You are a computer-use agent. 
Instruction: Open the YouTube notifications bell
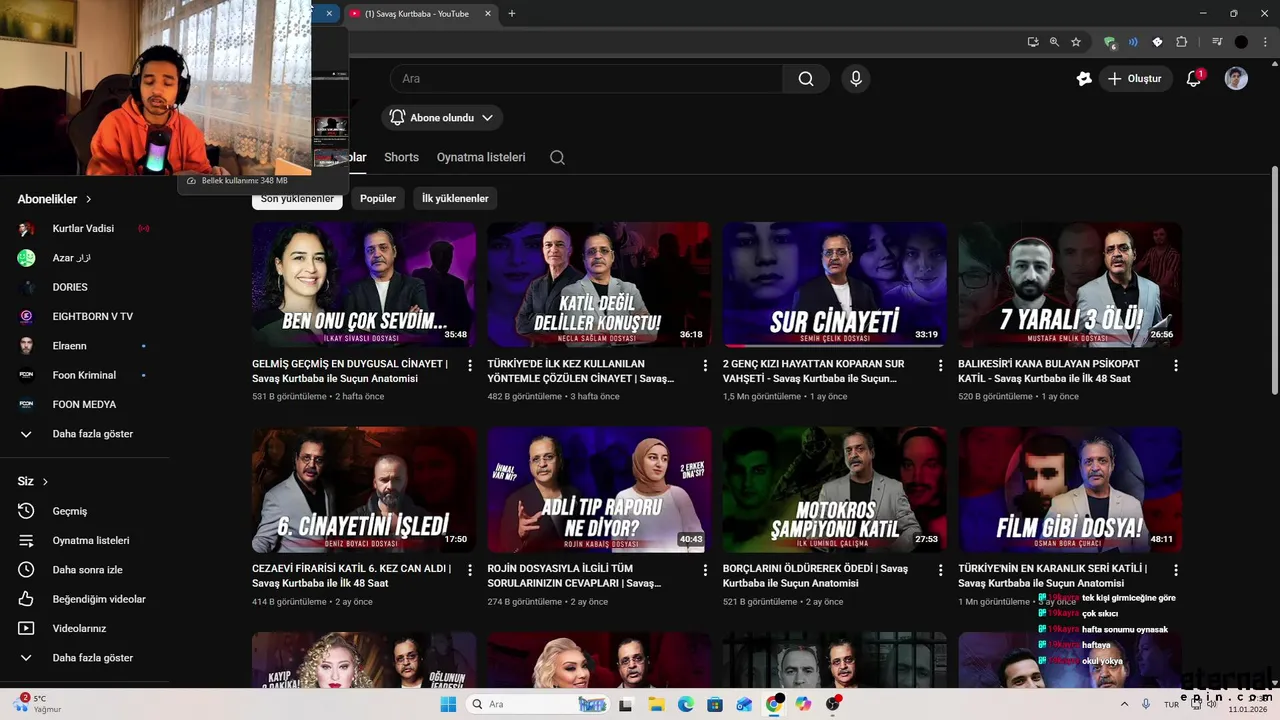(1193, 79)
